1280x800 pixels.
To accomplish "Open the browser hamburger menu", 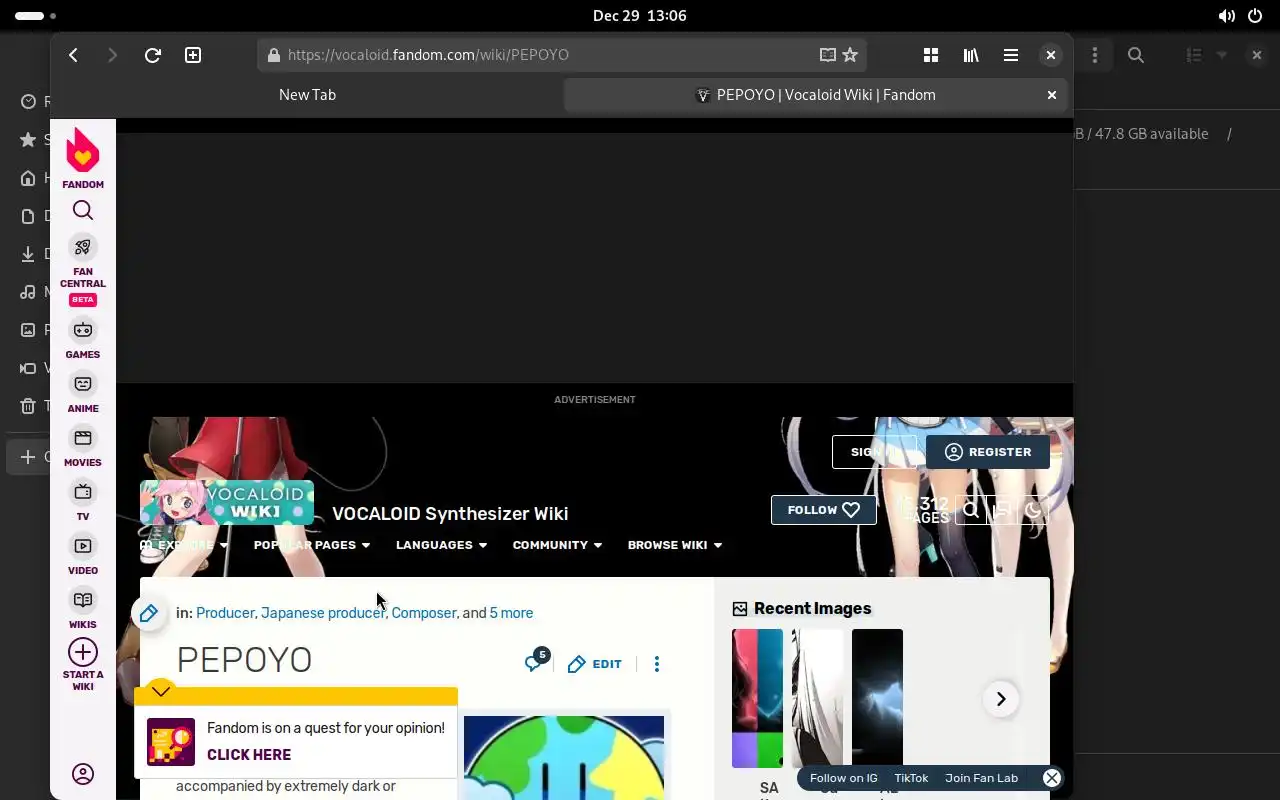I will point(1011,55).
